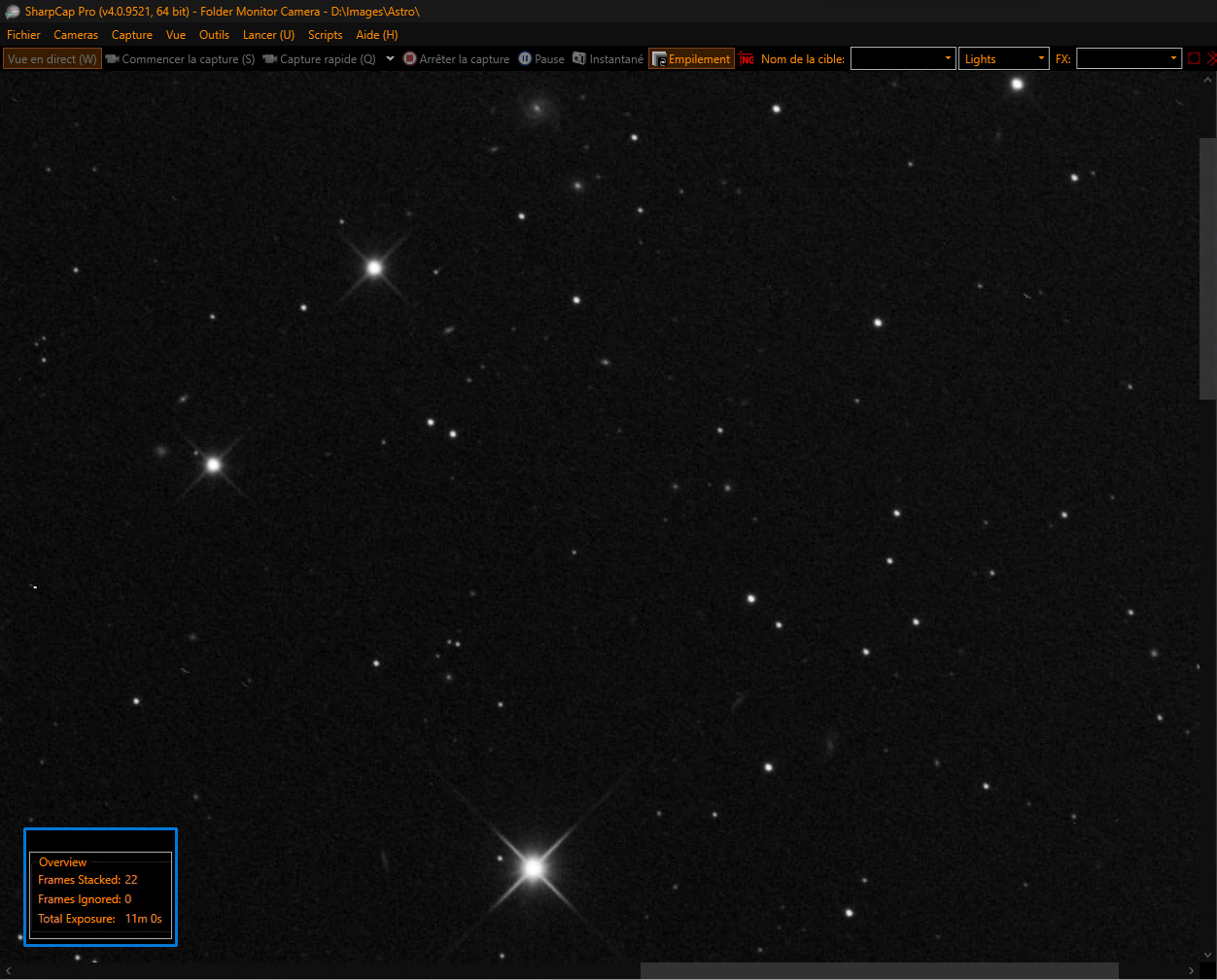Open the Scripts menu

pos(325,35)
